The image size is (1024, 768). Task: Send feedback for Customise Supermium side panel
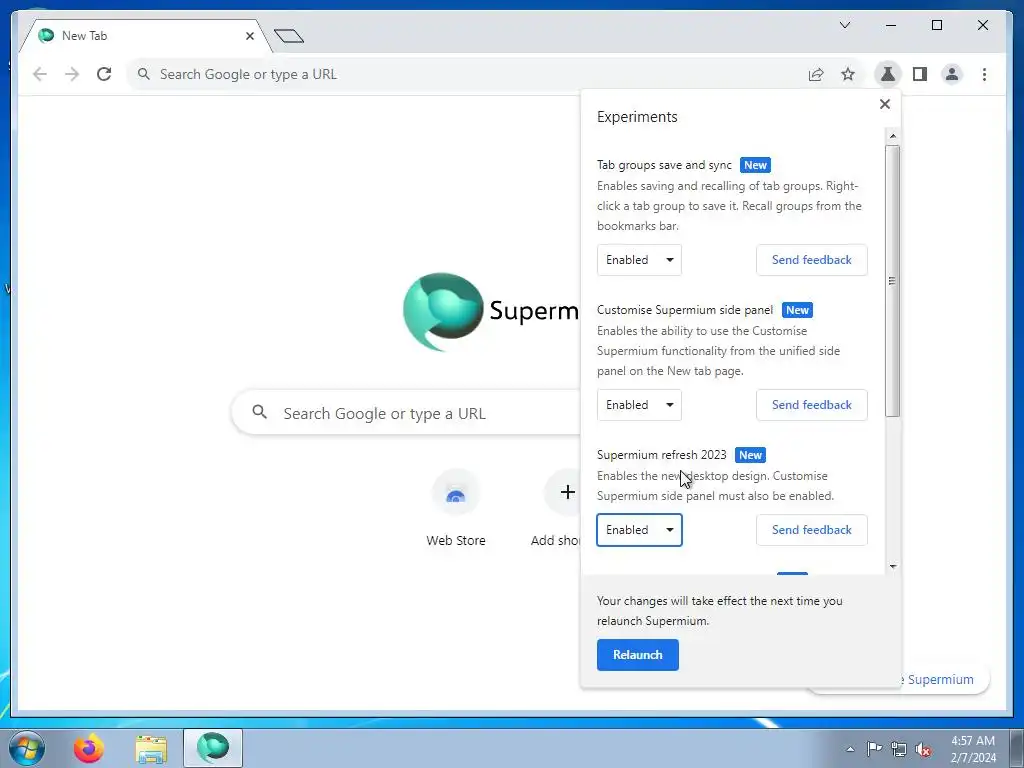(x=812, y=405)
